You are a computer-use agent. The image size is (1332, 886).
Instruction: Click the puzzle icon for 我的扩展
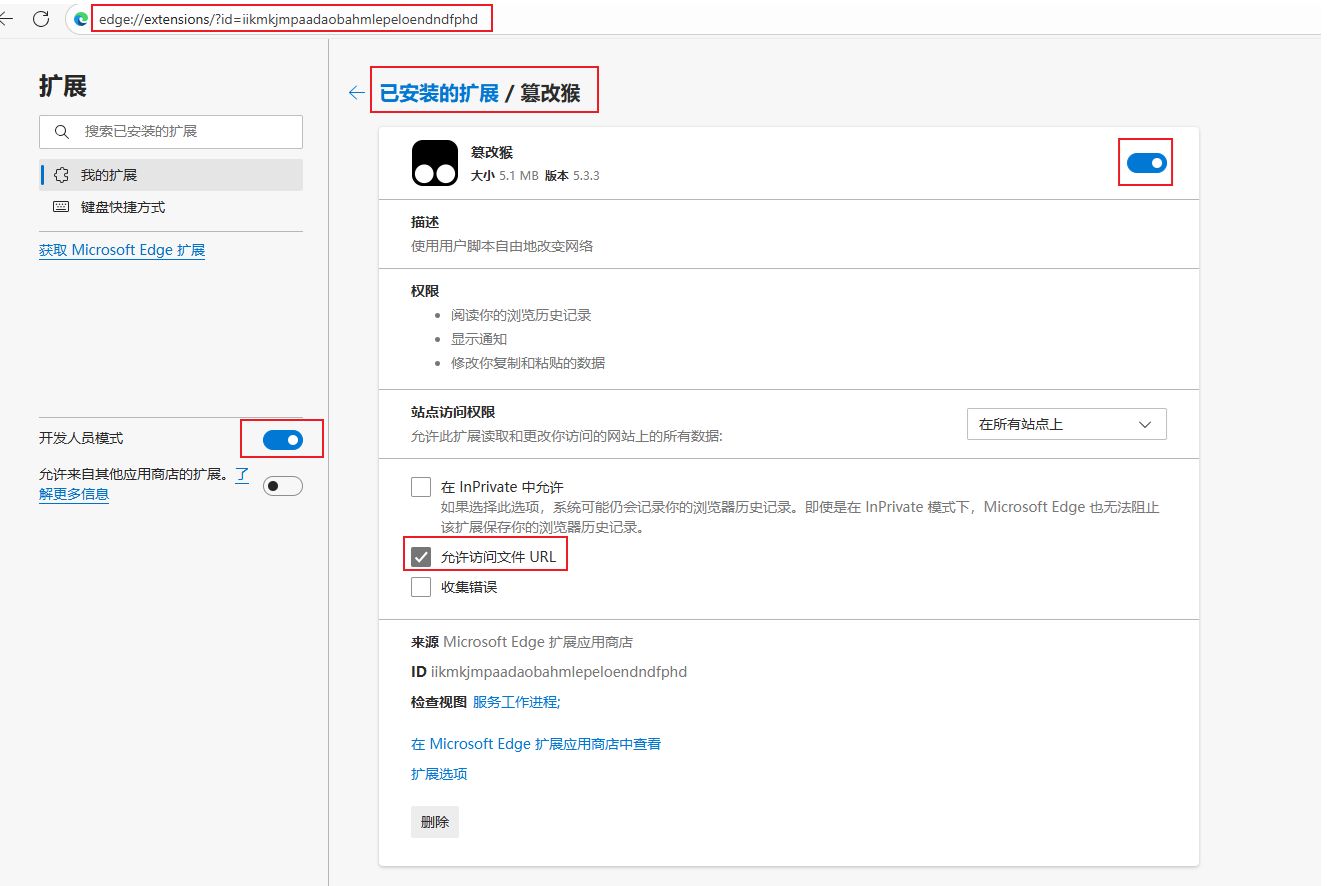tap(62, 175)
